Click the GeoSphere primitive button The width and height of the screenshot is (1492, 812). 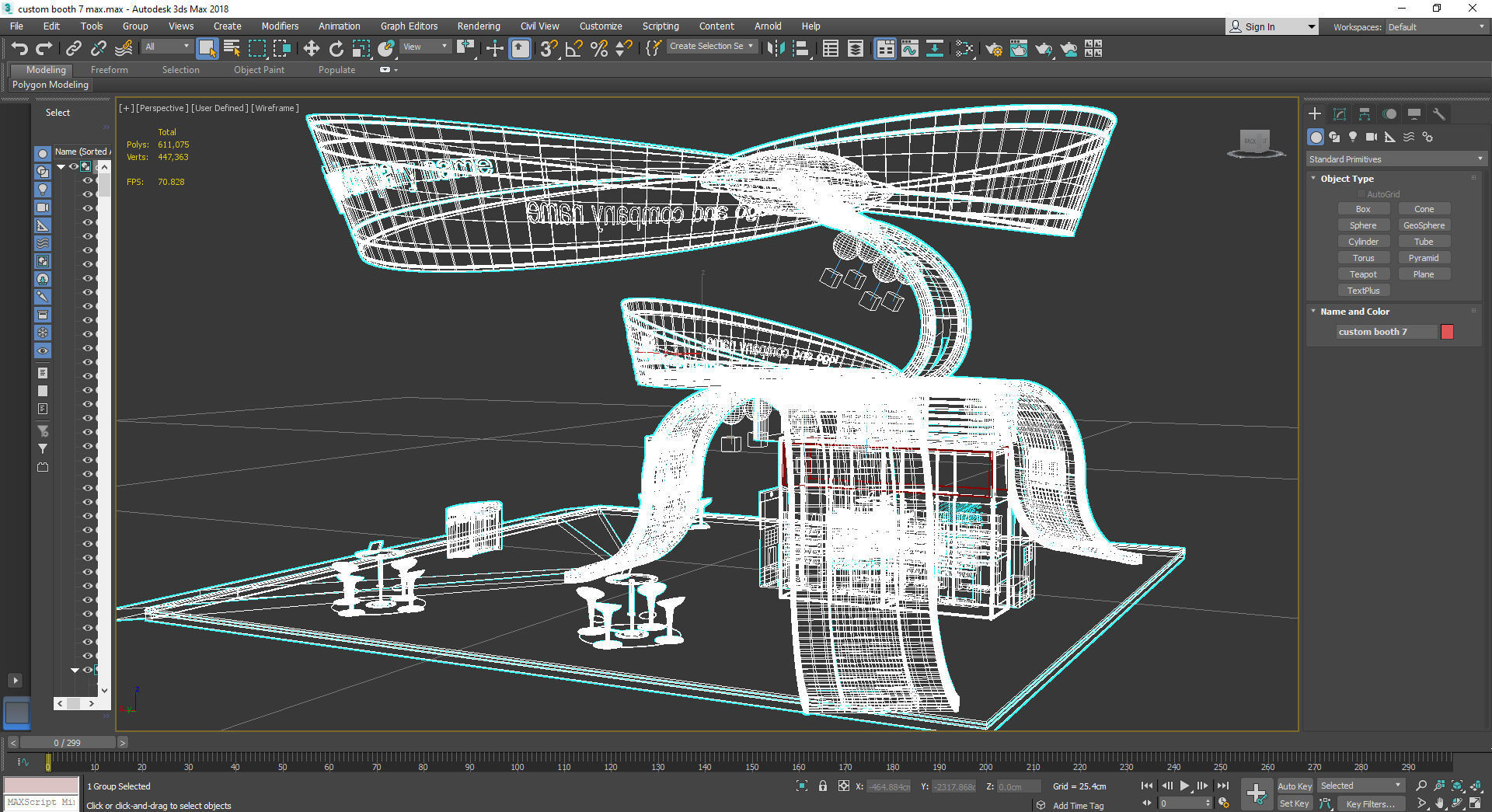[x=1424, y=225]
